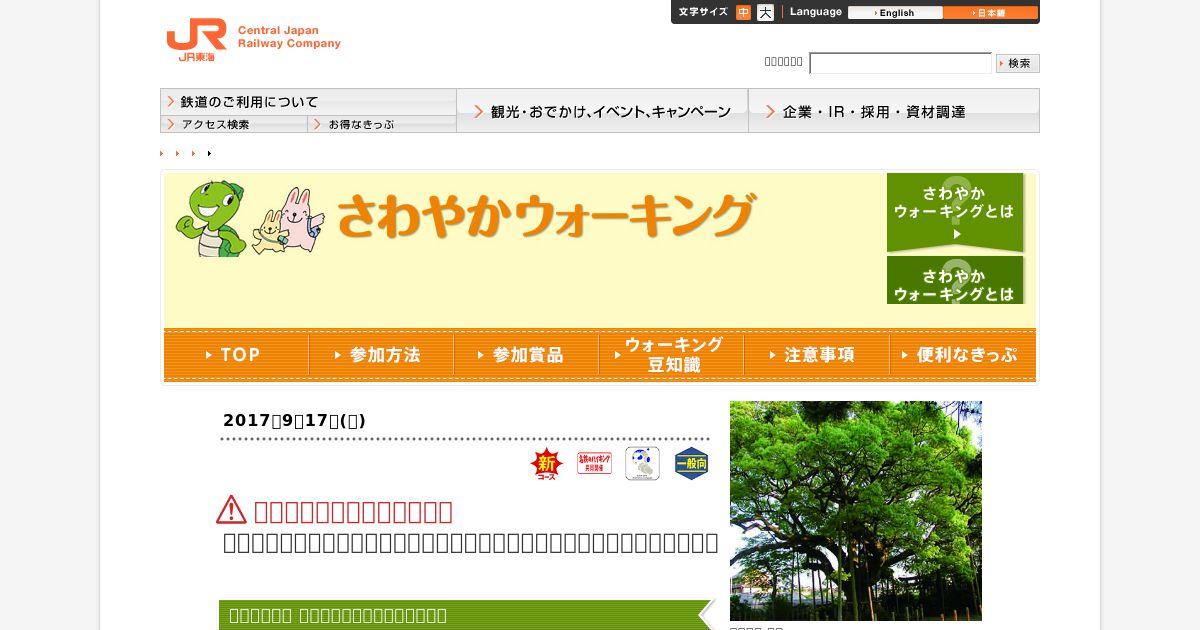
Task: Click the first breadcrumb arrow
Action: 162,153
